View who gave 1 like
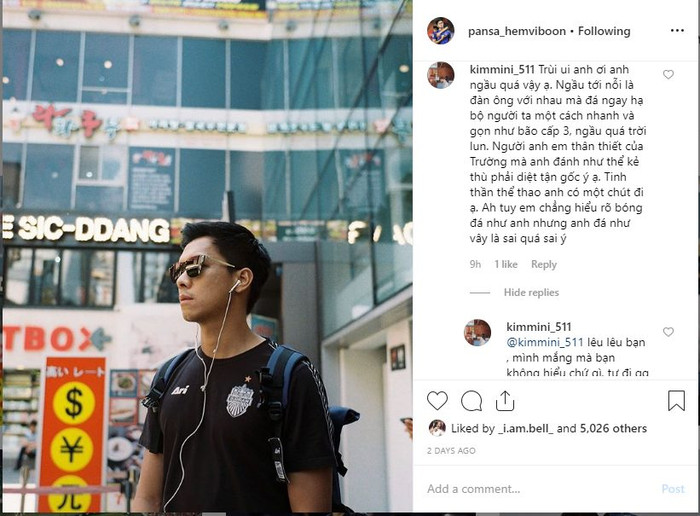 pos(506,264)
